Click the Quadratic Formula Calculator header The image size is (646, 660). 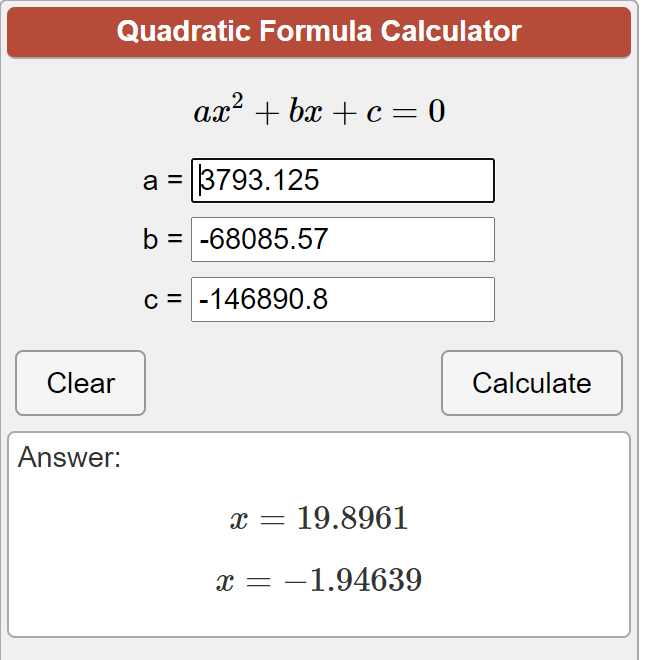click(x=319, y=32)
